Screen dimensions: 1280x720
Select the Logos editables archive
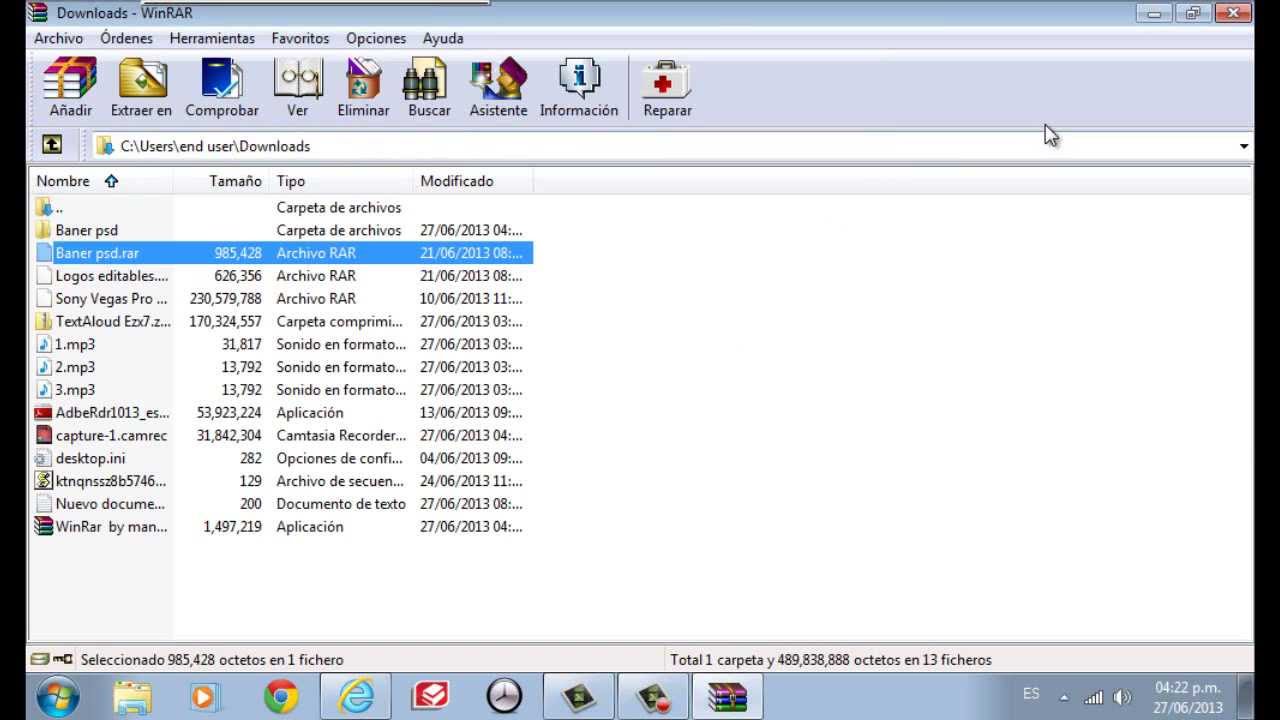pos(280,276)
